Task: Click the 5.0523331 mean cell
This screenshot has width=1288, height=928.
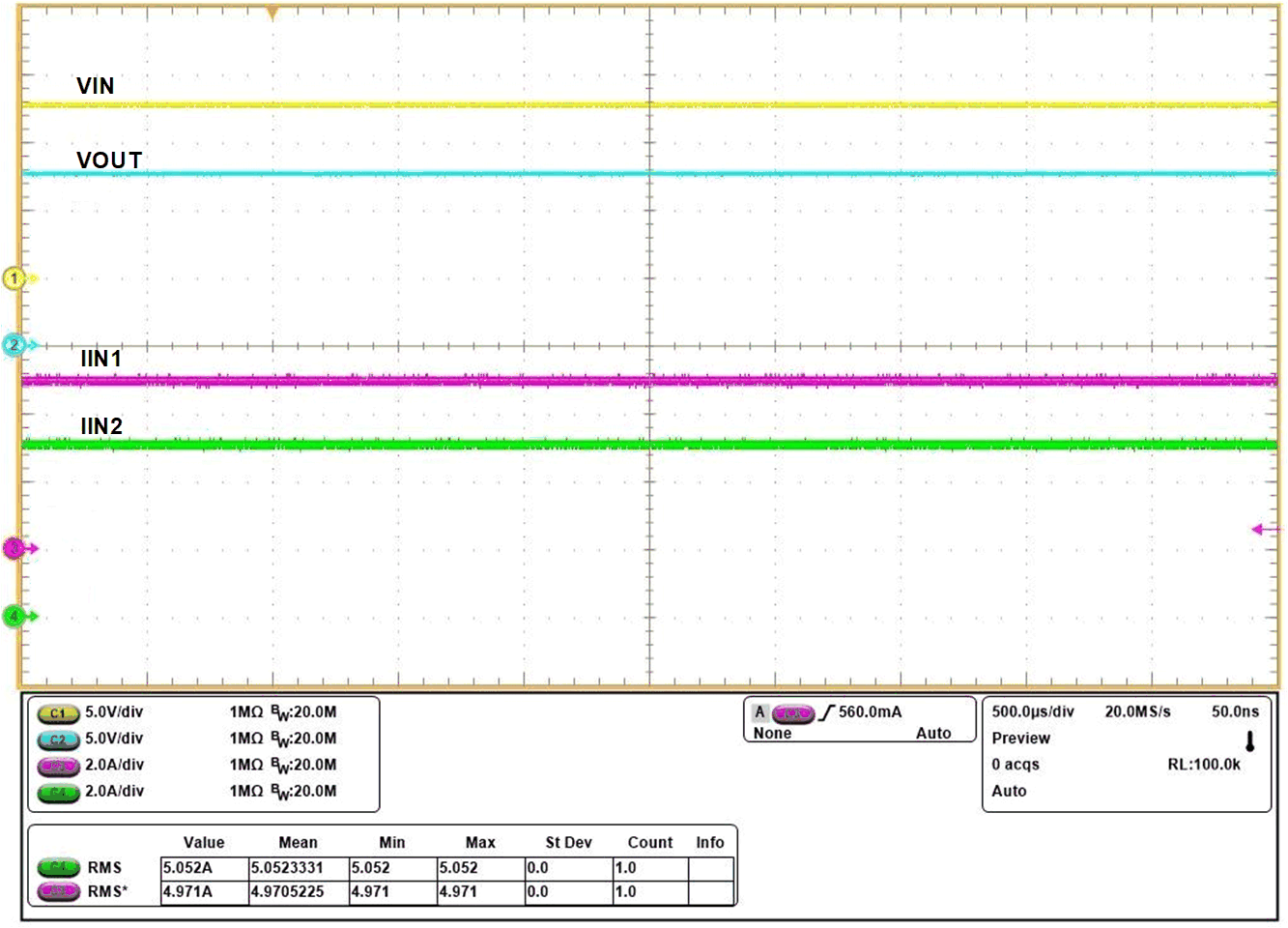Action: pos(299,868)
